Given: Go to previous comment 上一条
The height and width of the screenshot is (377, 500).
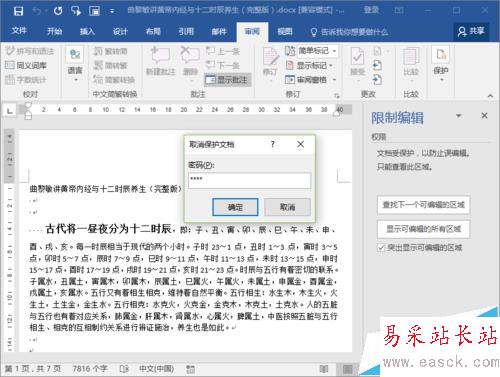Looking at the screenshot, I should coord(223,51).
